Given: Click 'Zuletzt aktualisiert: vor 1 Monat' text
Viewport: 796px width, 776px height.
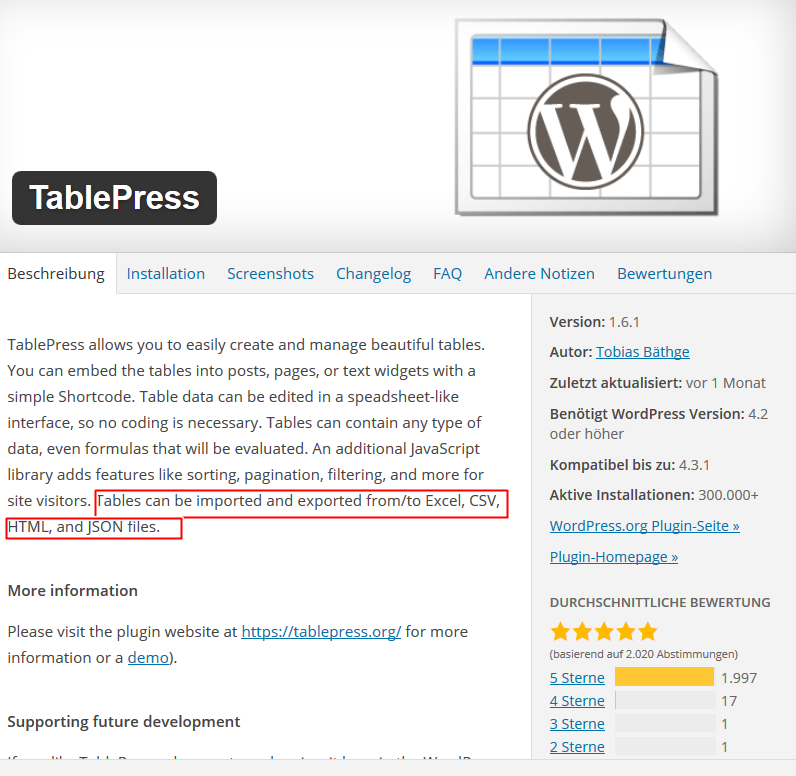Looking at the screenshot, I should [x=657, y=383].
